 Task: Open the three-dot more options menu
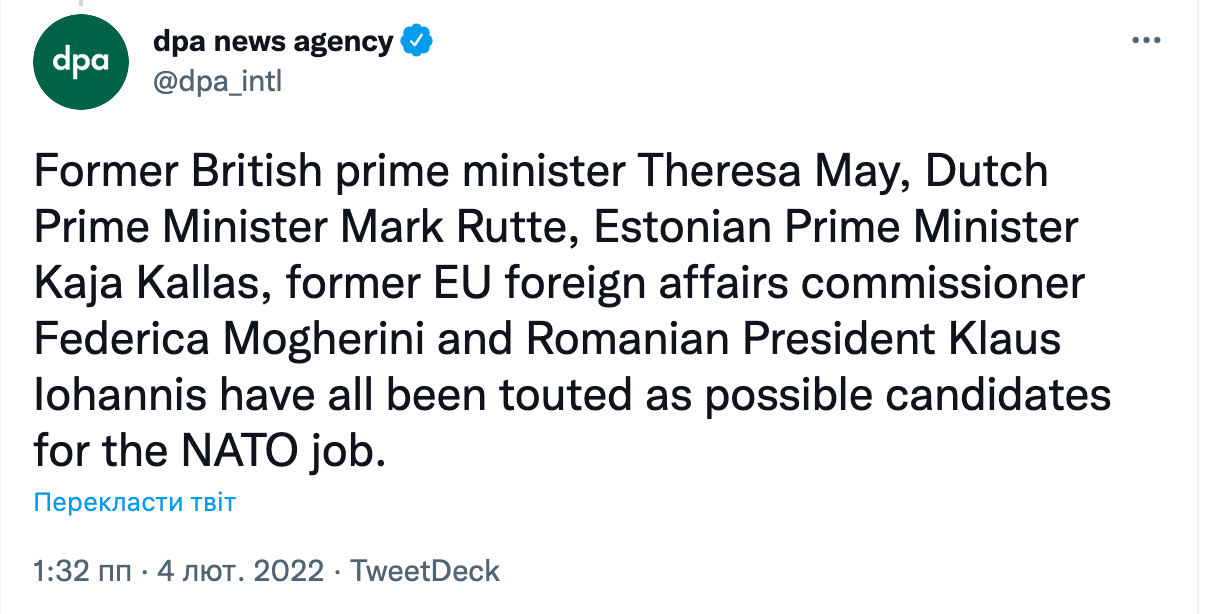point(1146,41)
